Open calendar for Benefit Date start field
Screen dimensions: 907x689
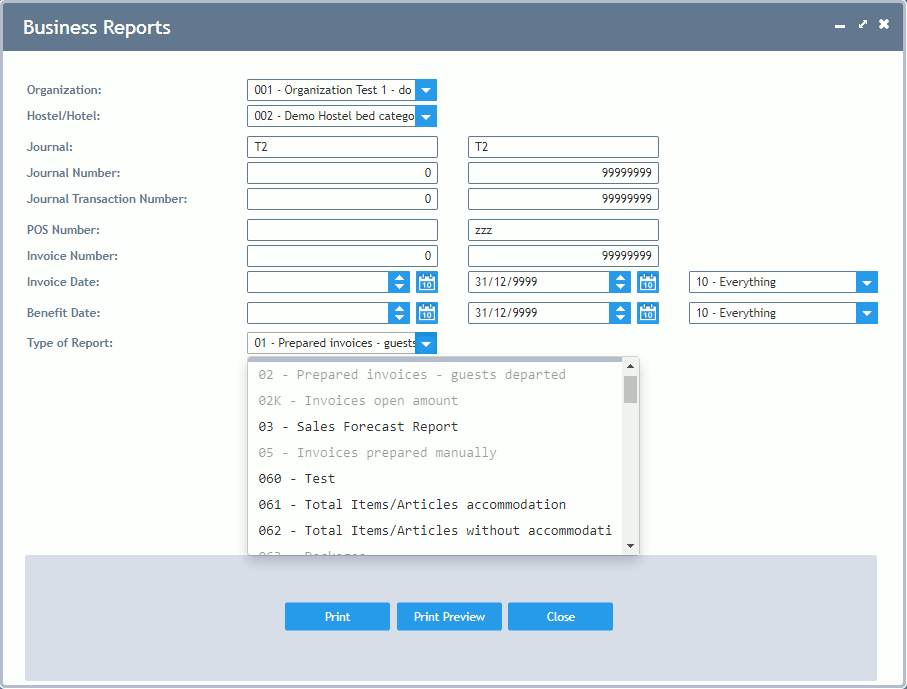click(427, 313)
